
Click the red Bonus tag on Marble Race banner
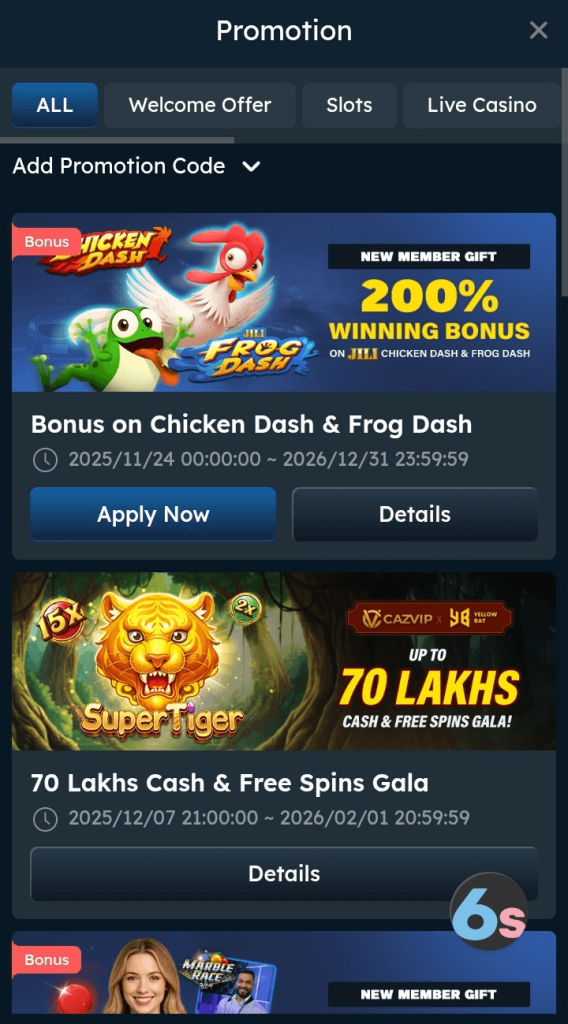click(46, 960)
